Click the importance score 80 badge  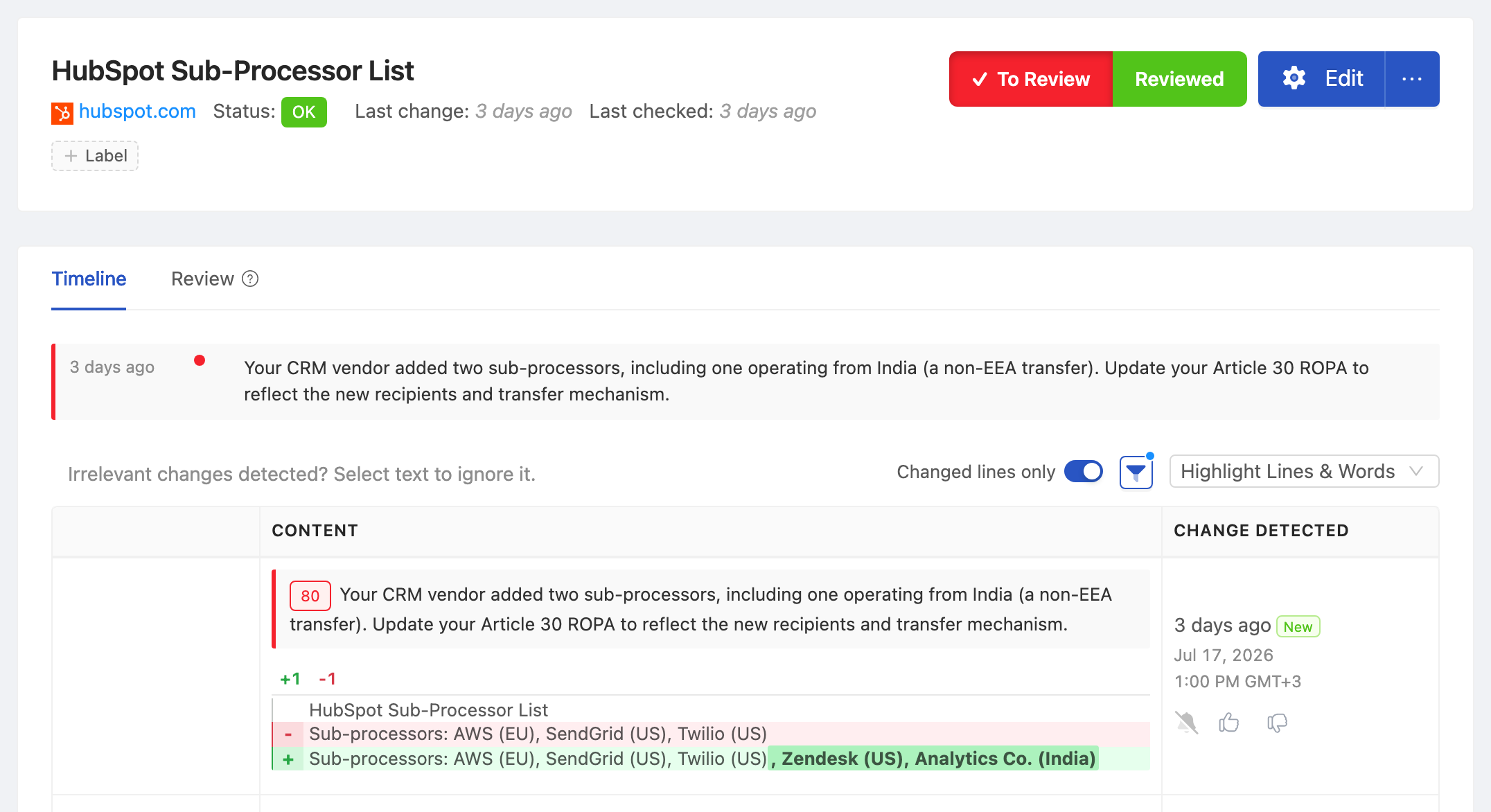(x=310, y=596)
